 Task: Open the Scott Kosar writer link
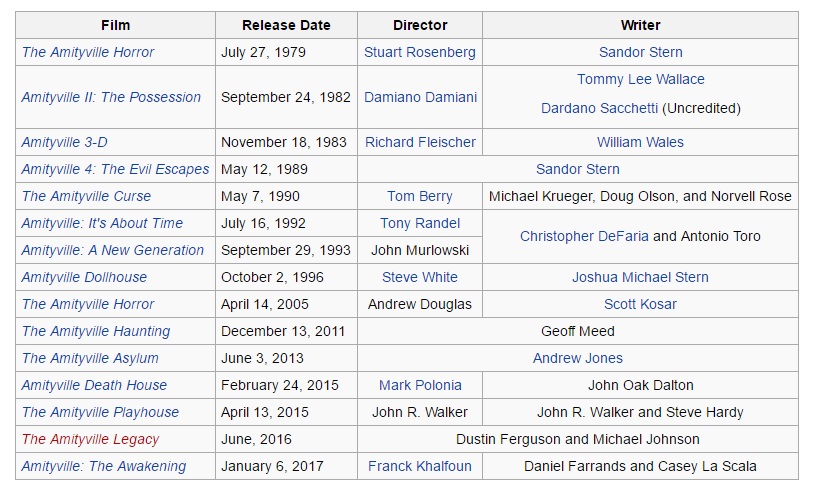(640, 304)
